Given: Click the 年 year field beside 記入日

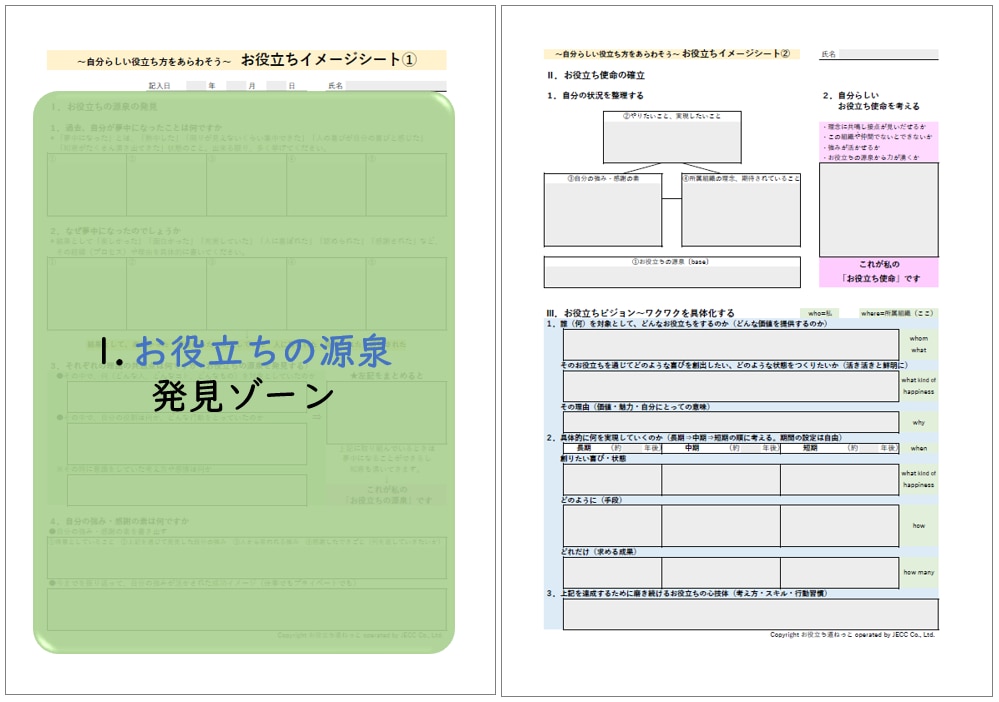Looking at the screenshot, I should click(196, 86).
